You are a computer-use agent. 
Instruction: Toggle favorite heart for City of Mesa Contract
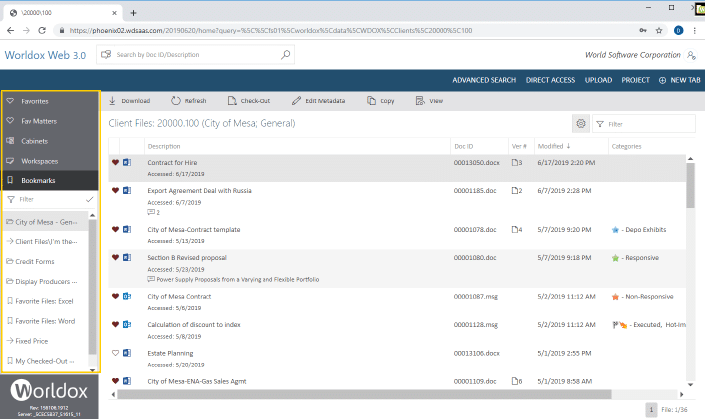tap(116, 296)
